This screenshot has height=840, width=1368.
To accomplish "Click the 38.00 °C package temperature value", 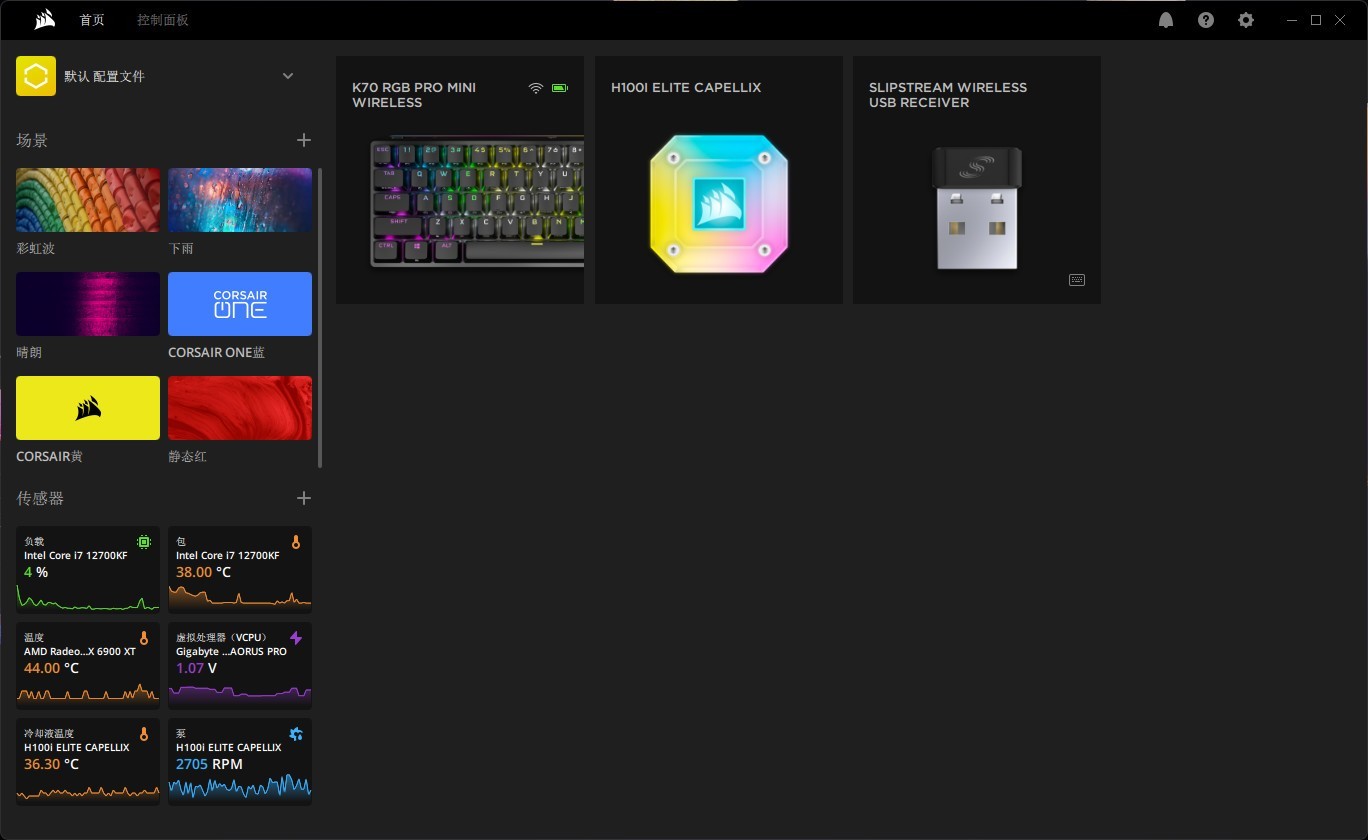I will [204, 572].
